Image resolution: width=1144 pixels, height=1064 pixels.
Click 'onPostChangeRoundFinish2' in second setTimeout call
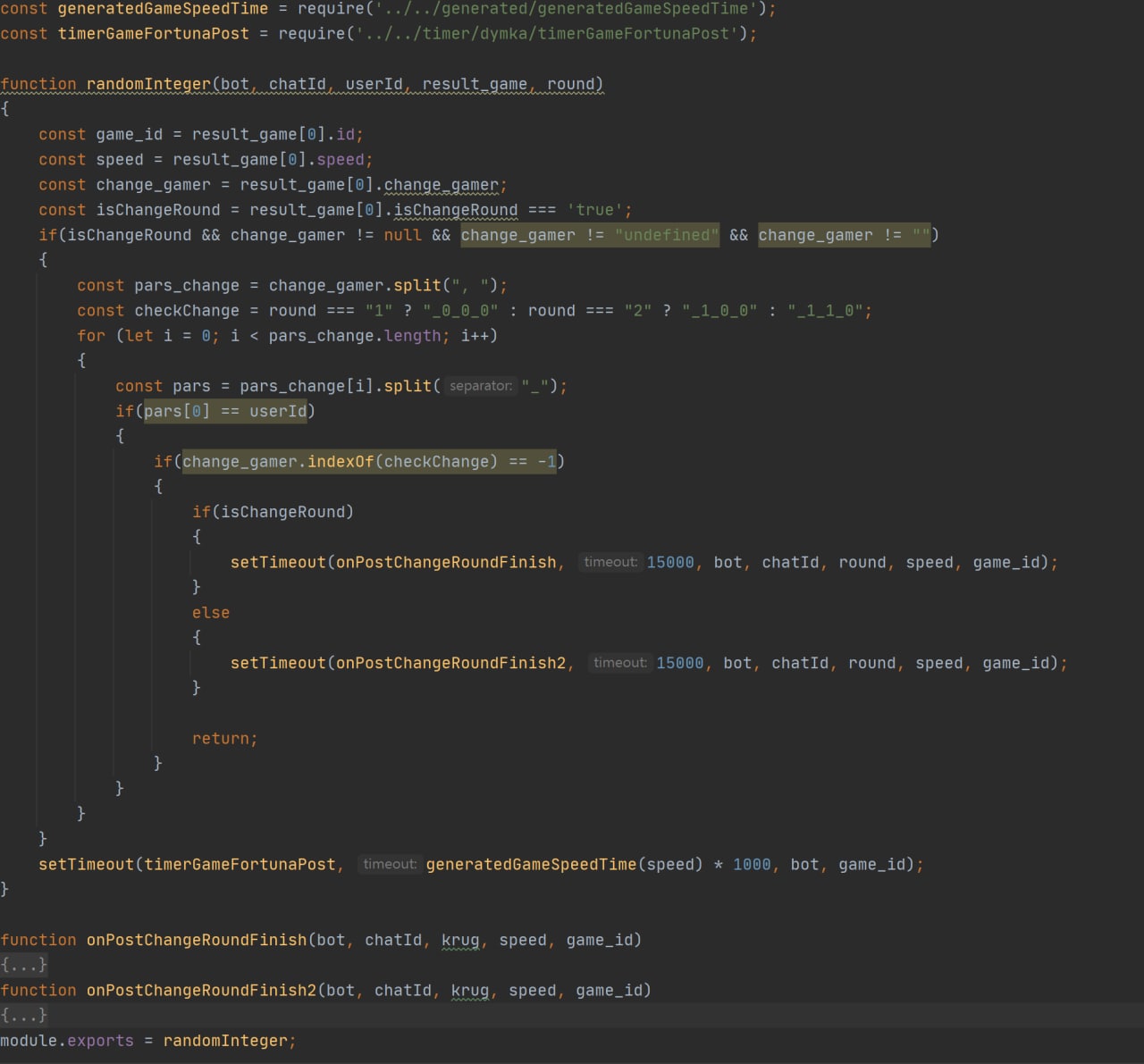click(x=451, y=663)
